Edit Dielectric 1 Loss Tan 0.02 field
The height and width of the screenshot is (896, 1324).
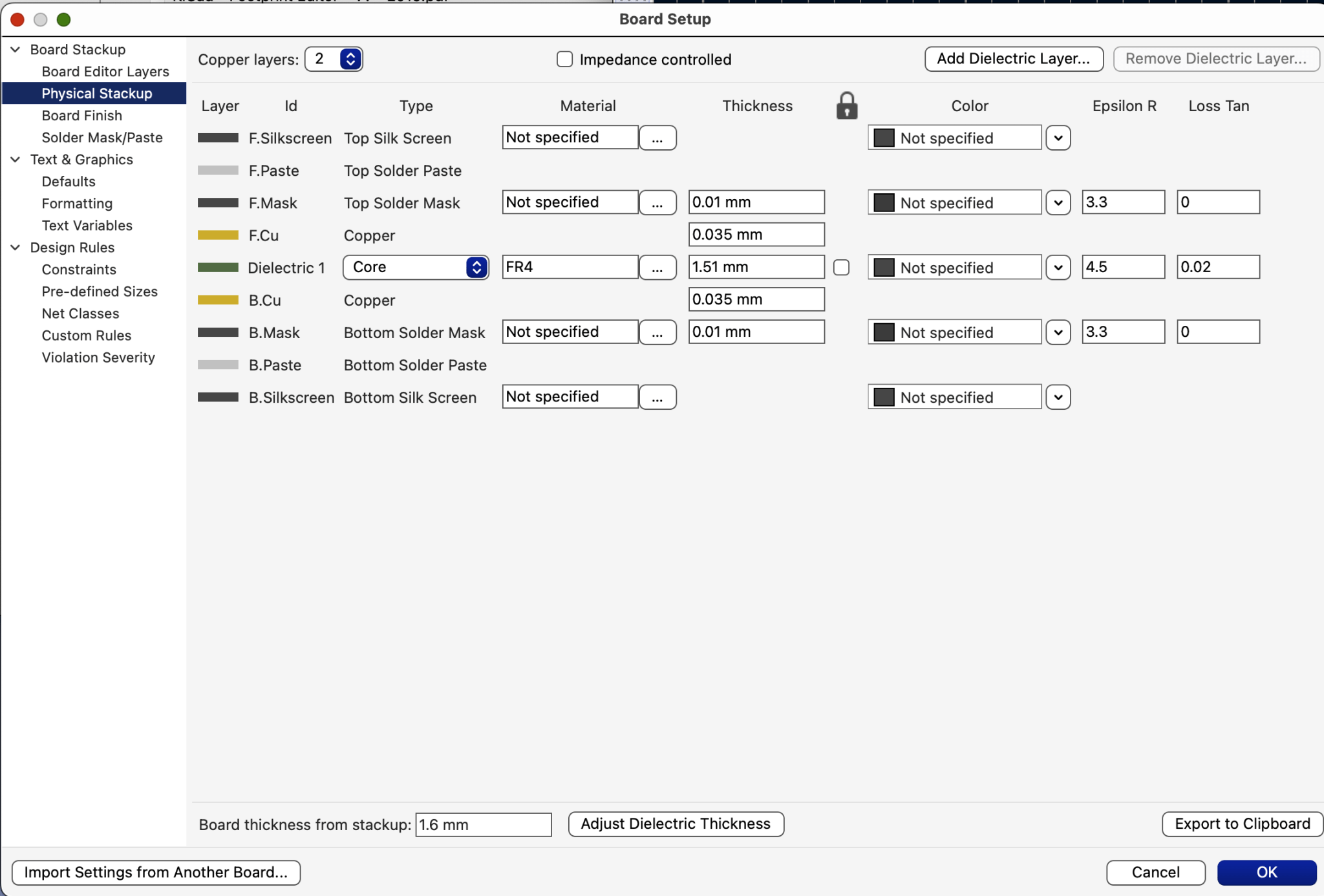point(1218,267)
